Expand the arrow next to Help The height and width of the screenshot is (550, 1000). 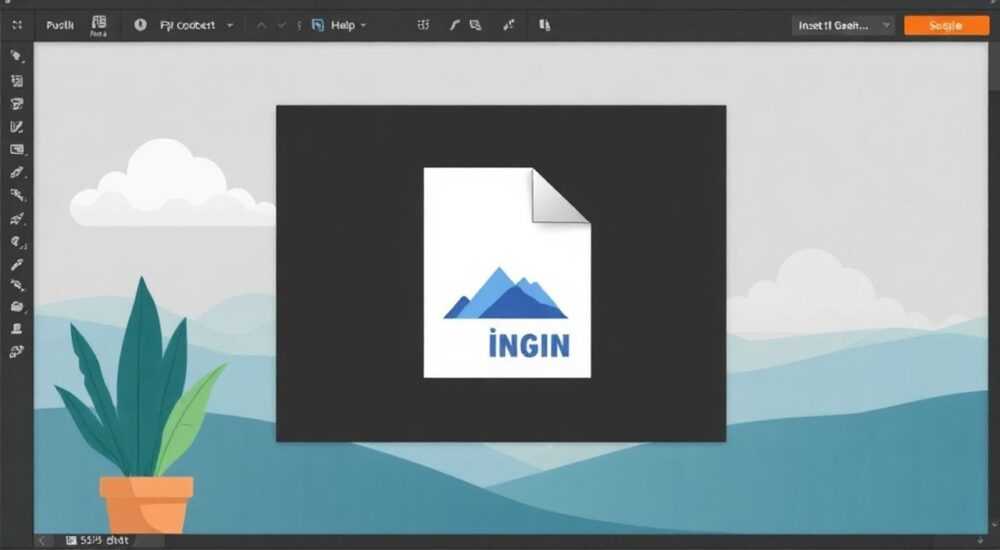point(364,26)
